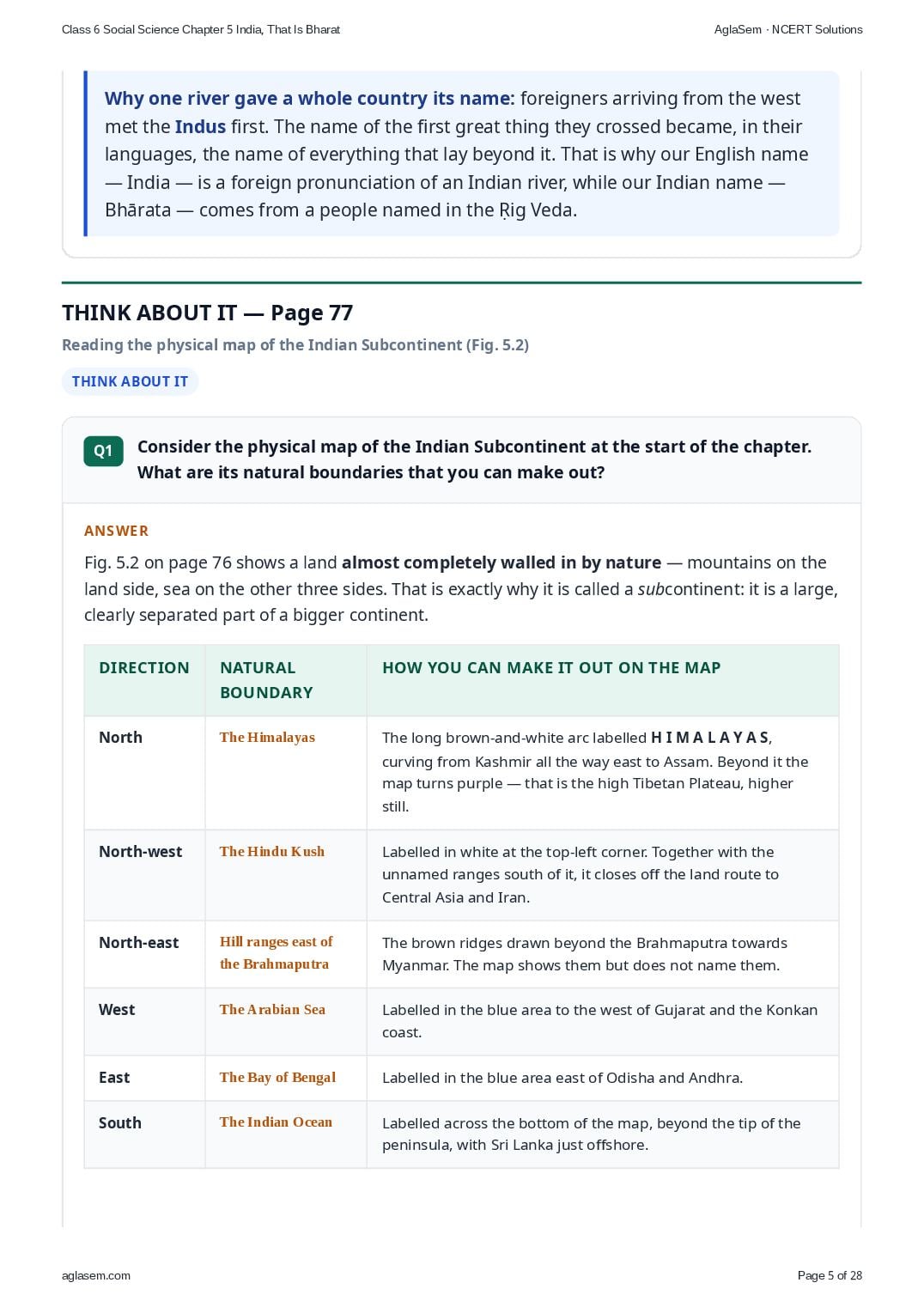Select 'The Bay of Bengal' boundary entry

[x=277, y=1078]
